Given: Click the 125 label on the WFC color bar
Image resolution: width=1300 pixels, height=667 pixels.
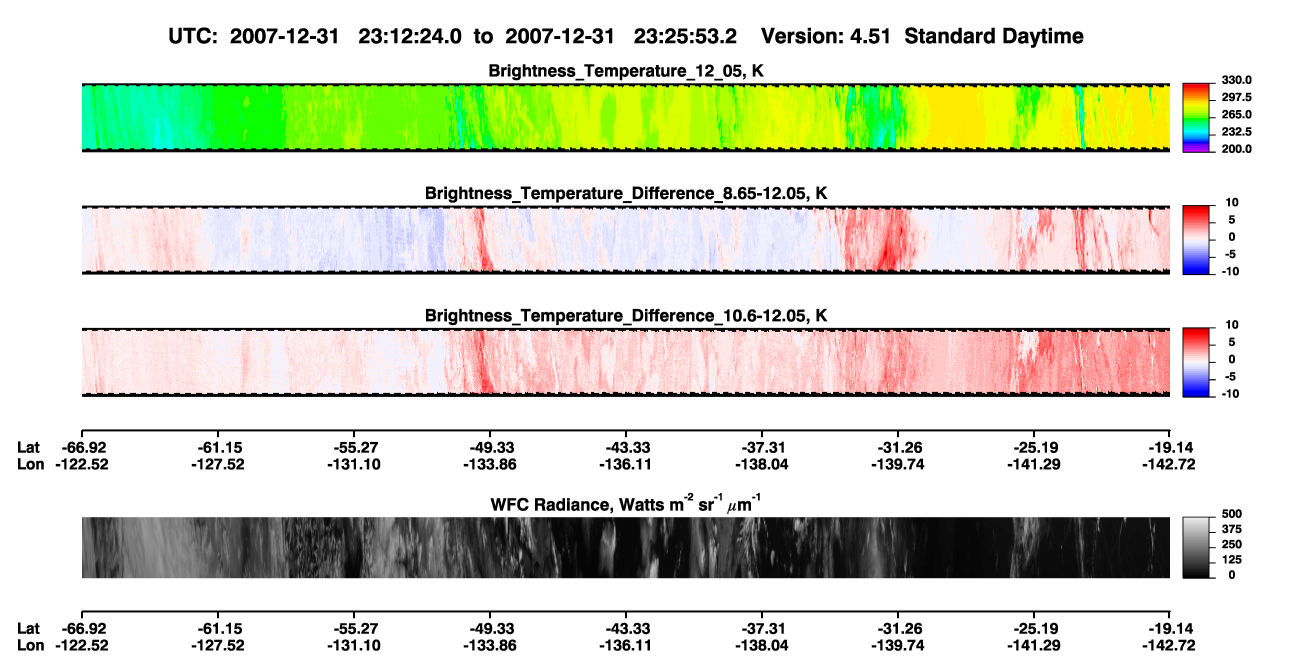Looking at the screenshot, I should coord(1231,559).
